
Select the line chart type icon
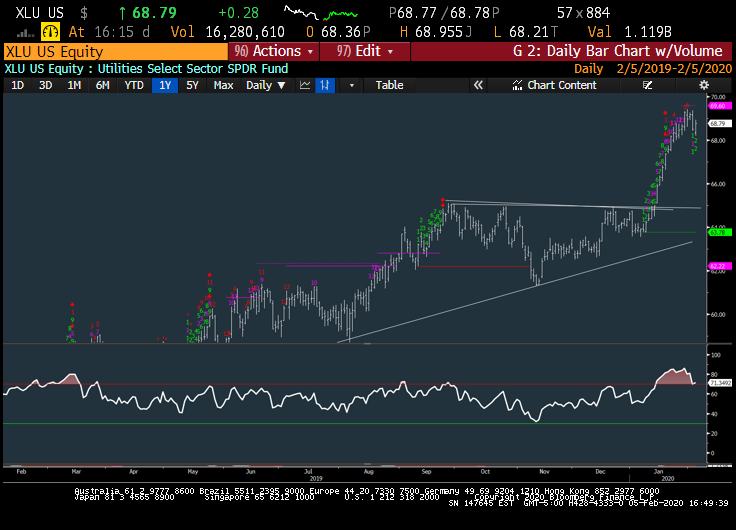coord(305,85)
